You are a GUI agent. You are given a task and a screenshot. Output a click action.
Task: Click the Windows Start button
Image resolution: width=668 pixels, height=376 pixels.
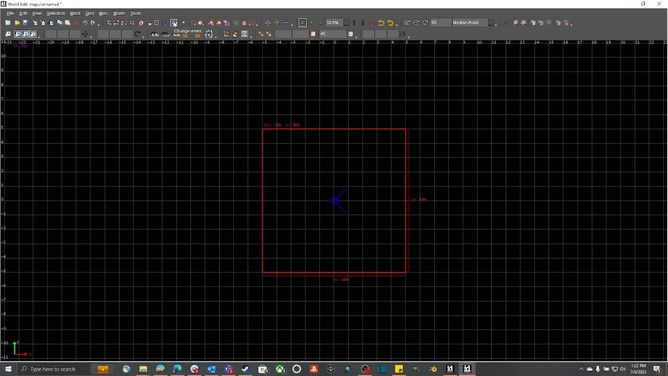click(x=8, y=369)
